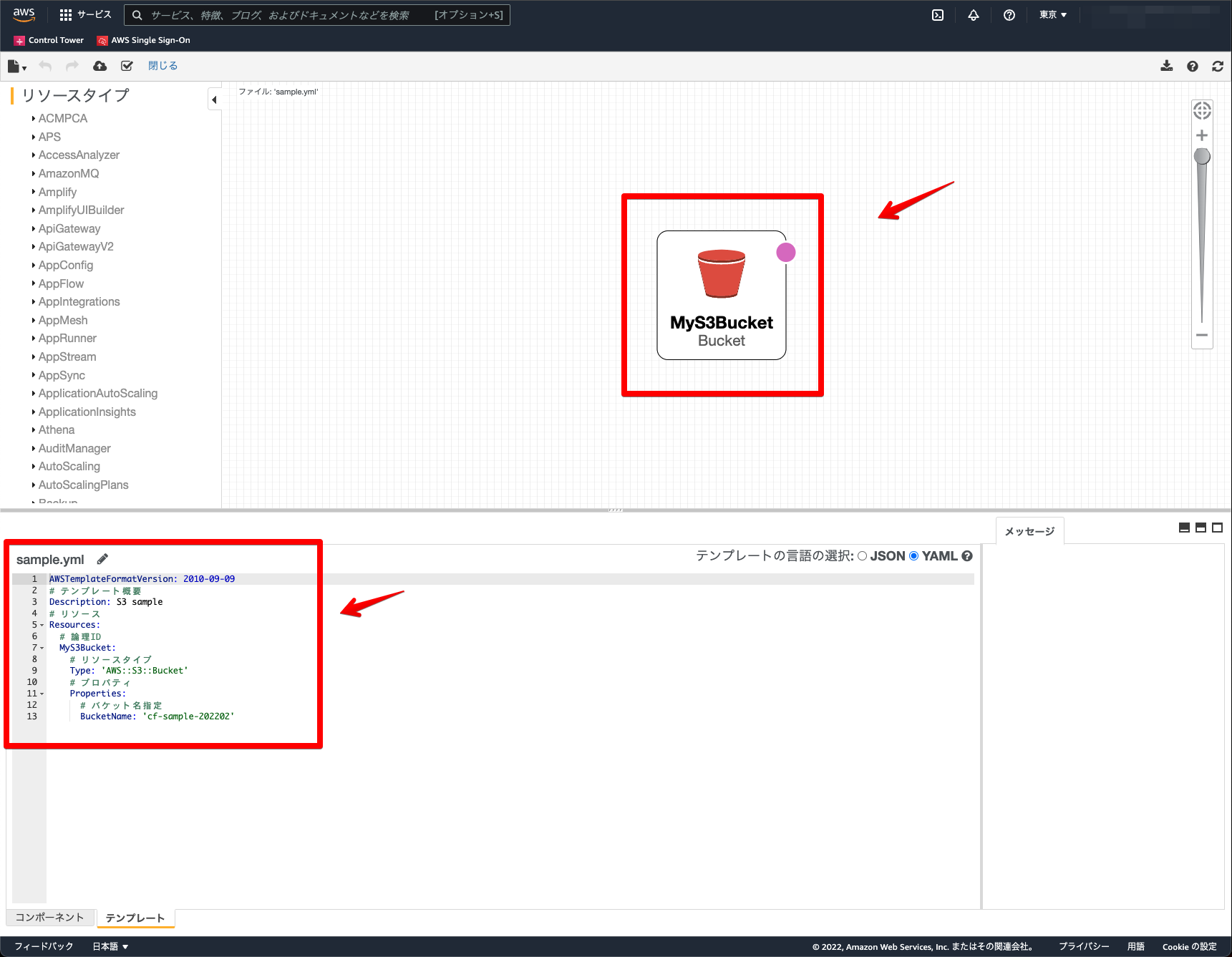Image resolution: width=1232 pixels, height=957 pixels.
Task: Set the split layout with the middle pane icon
Action: coord(1201,528)
